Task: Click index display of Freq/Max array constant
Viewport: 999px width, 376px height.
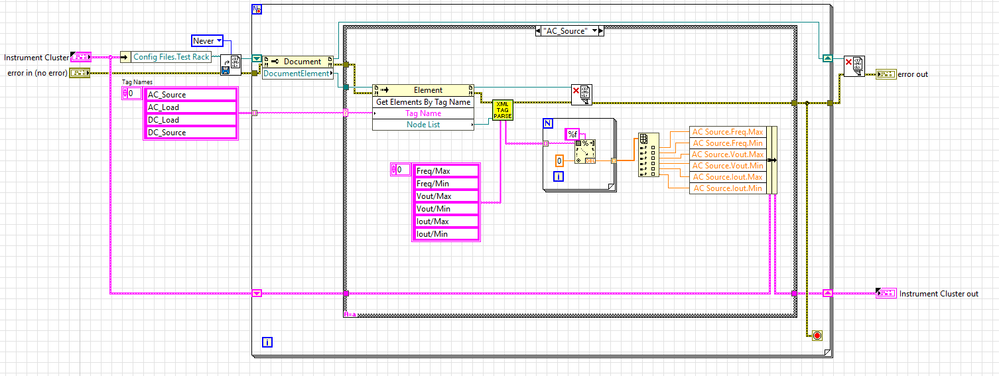Action: (x=400, y=170)
